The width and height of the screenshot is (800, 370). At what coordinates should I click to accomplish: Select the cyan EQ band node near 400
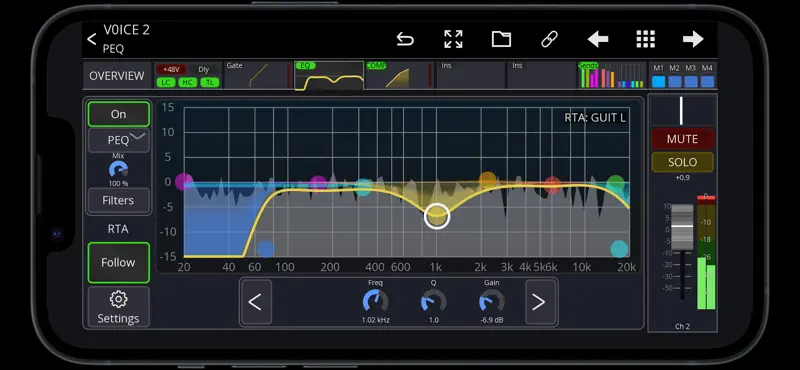[363, 187]
